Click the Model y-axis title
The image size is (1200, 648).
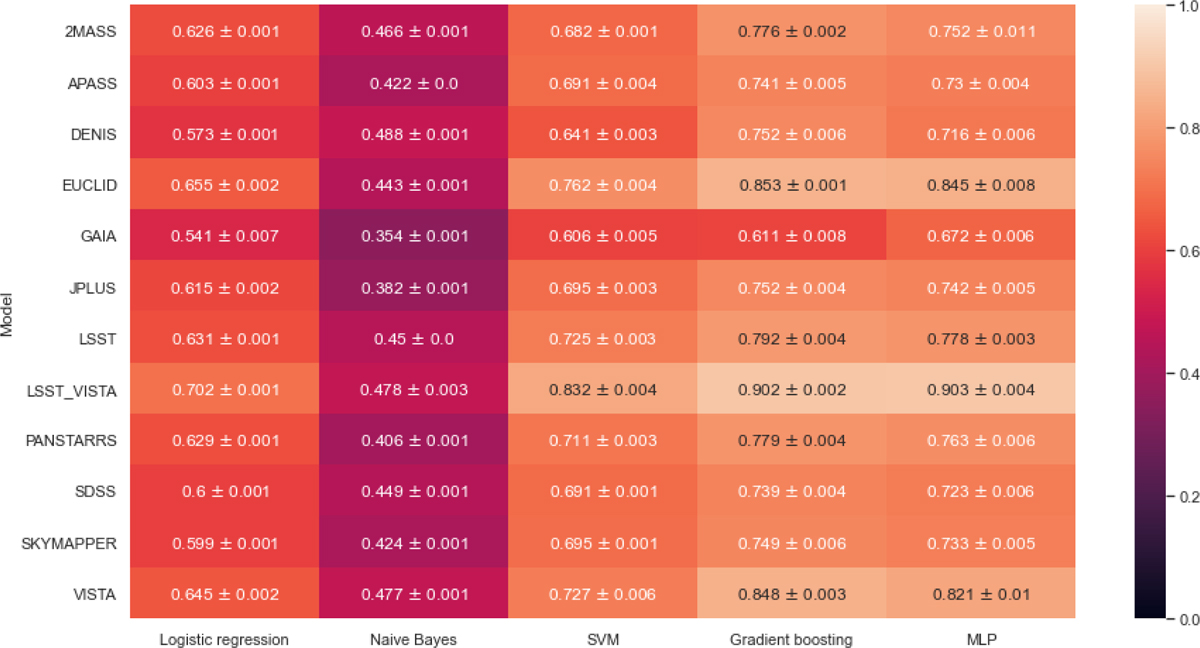[x=9, y=313]
